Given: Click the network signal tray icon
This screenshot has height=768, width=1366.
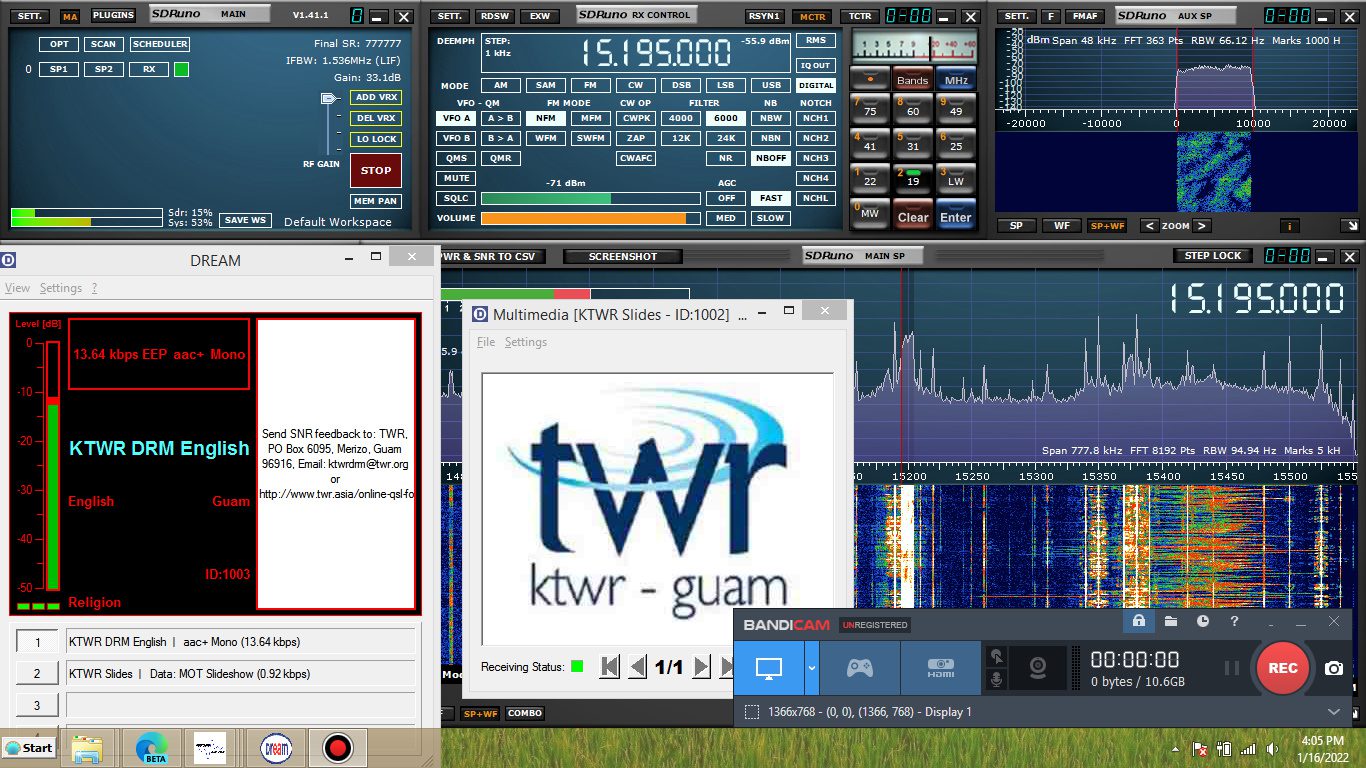Looking at the screenshot, I should [x=1247, y=748].
